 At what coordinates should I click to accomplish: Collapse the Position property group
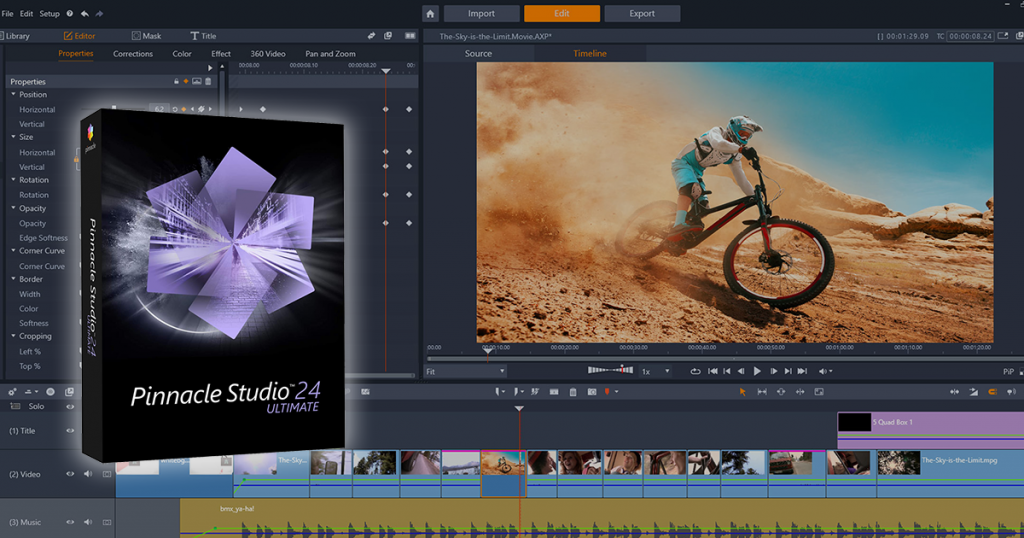pyautogui.click(x=14, y=95)
